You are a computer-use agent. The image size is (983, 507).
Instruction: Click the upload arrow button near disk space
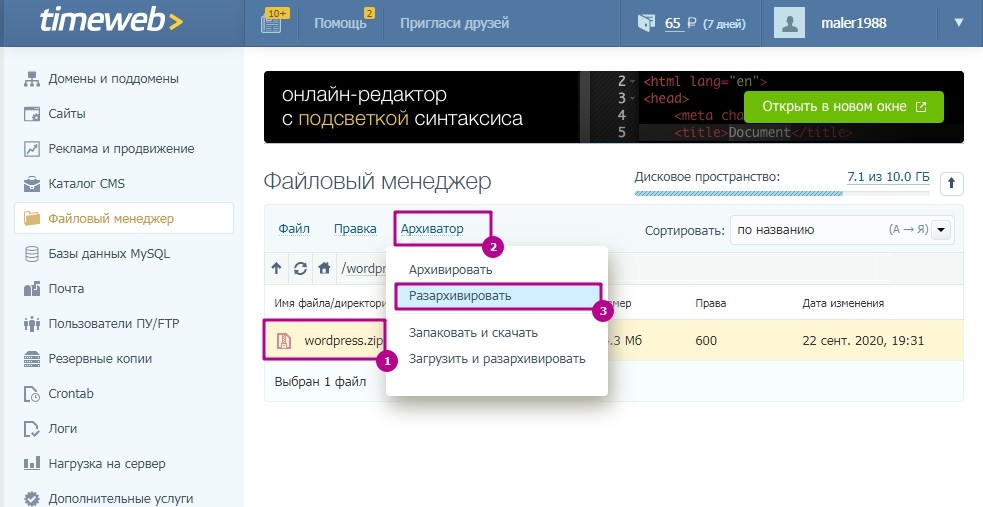(x=952, y=184)
